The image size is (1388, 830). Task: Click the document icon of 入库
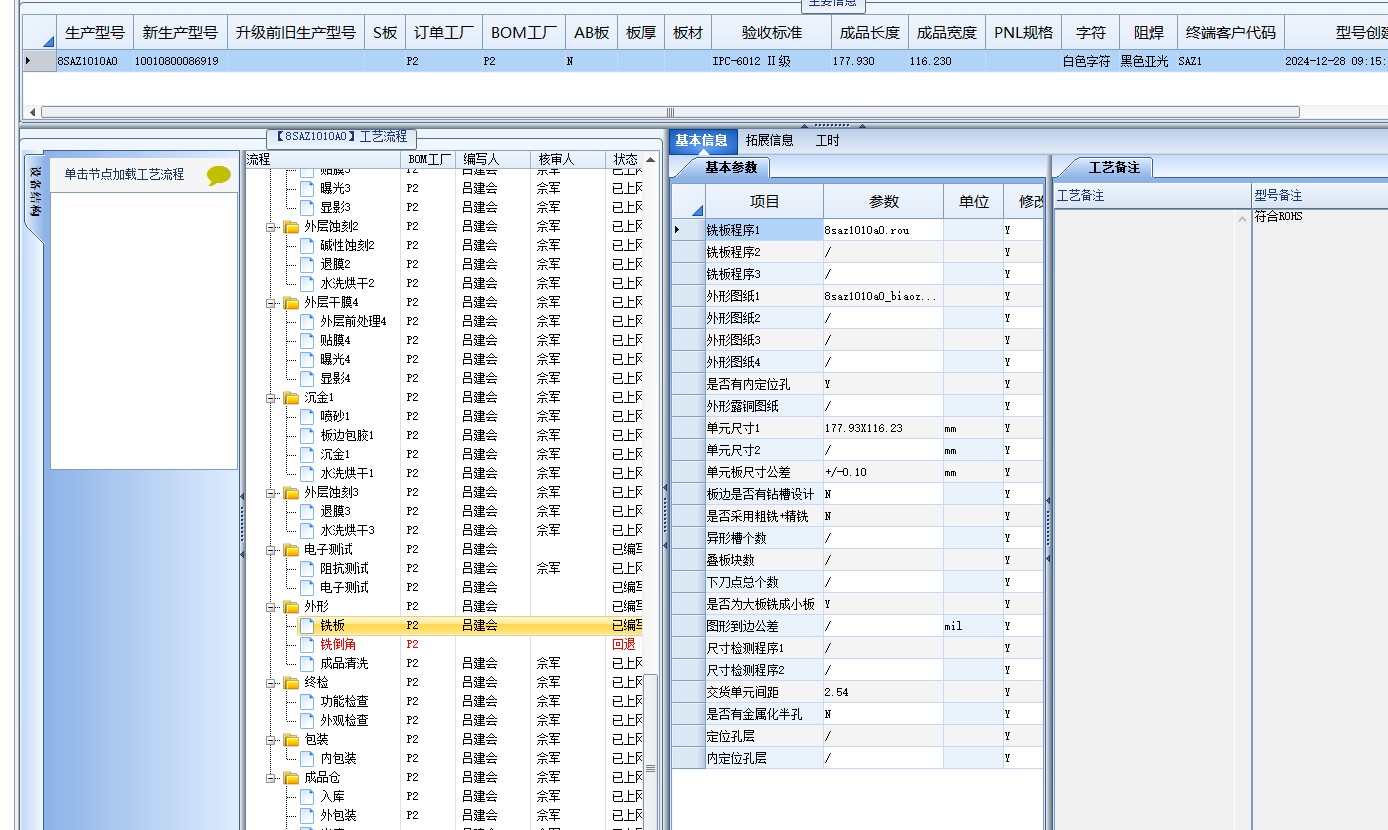[307, 797]
